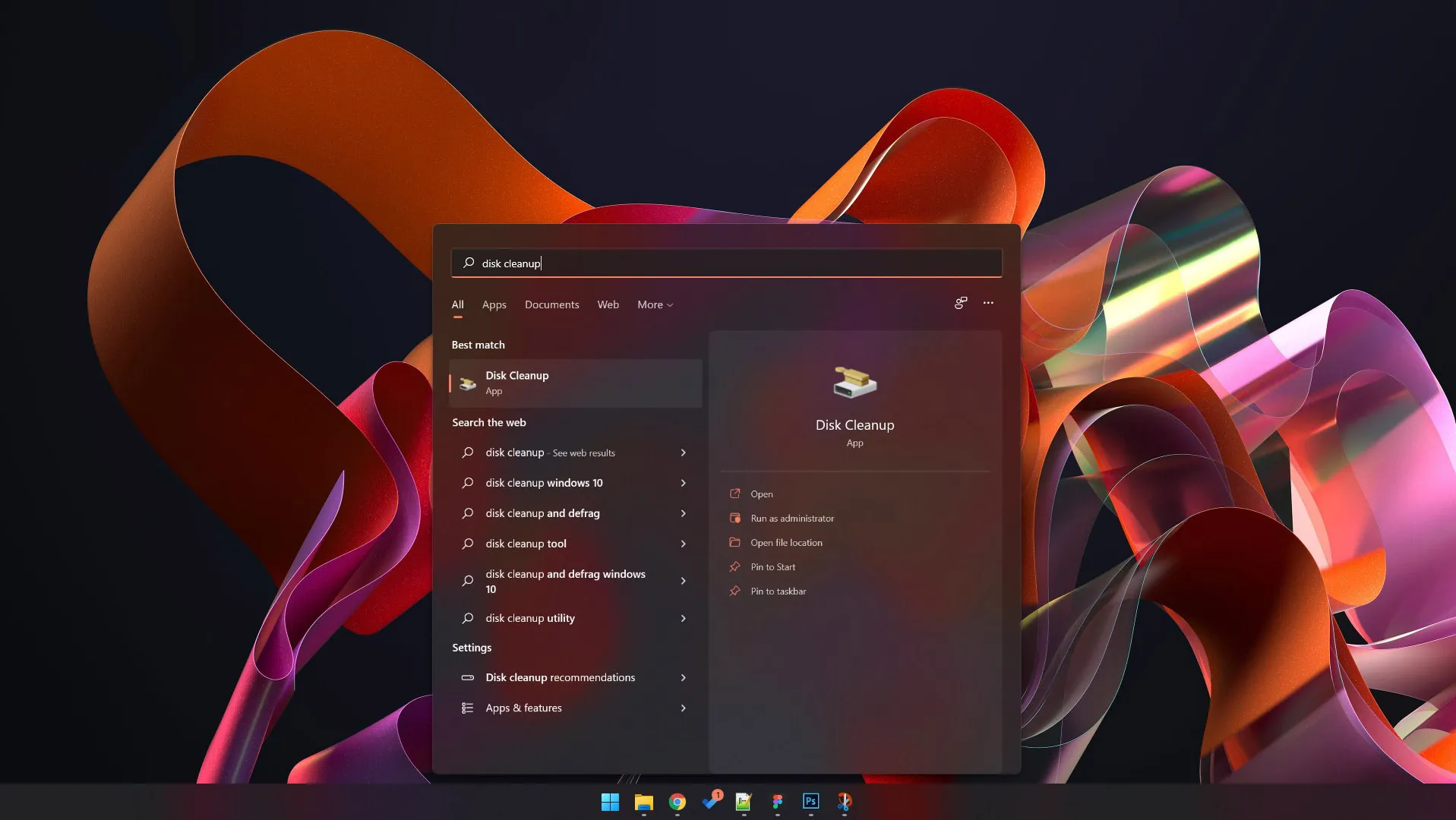1456x820 pixels.
Task: Run Disk Cleanup as administrator
Action: [791, 519]
